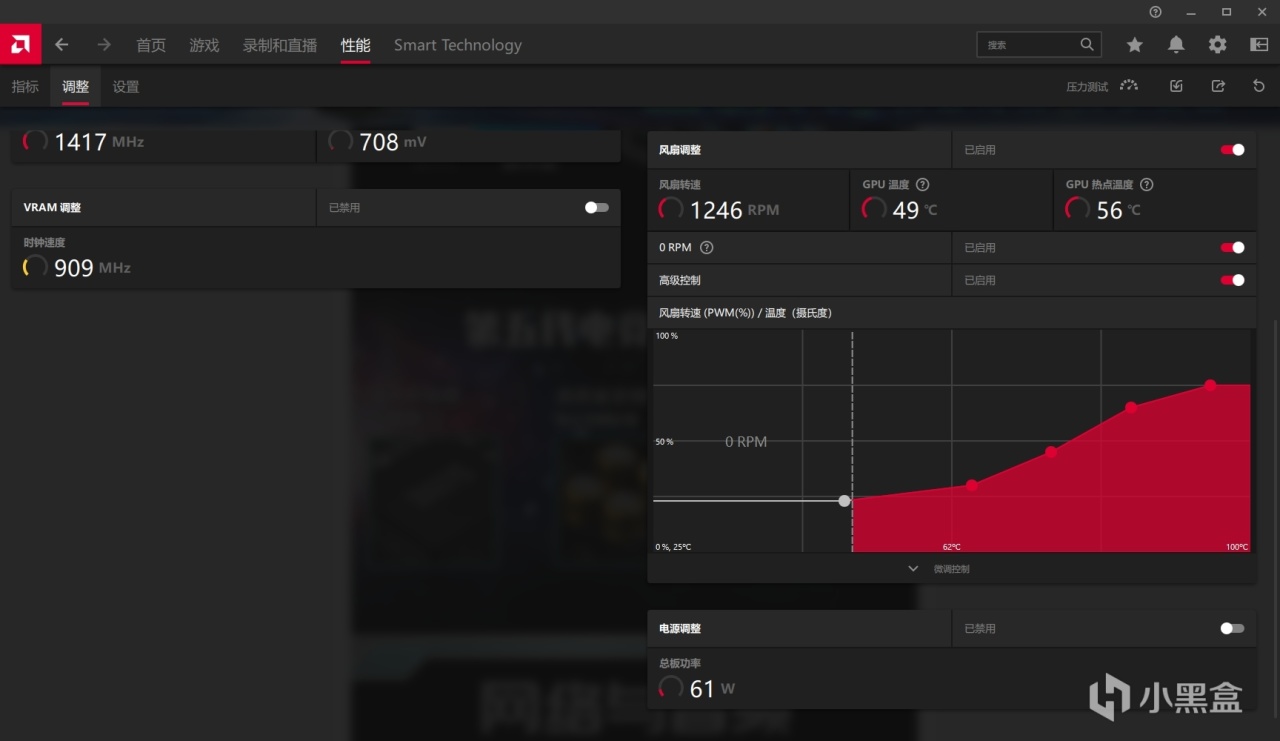This screenshot has width=1280, height=741.
Task: Click the fan curve chart title text
Action: tap(745, 313)
